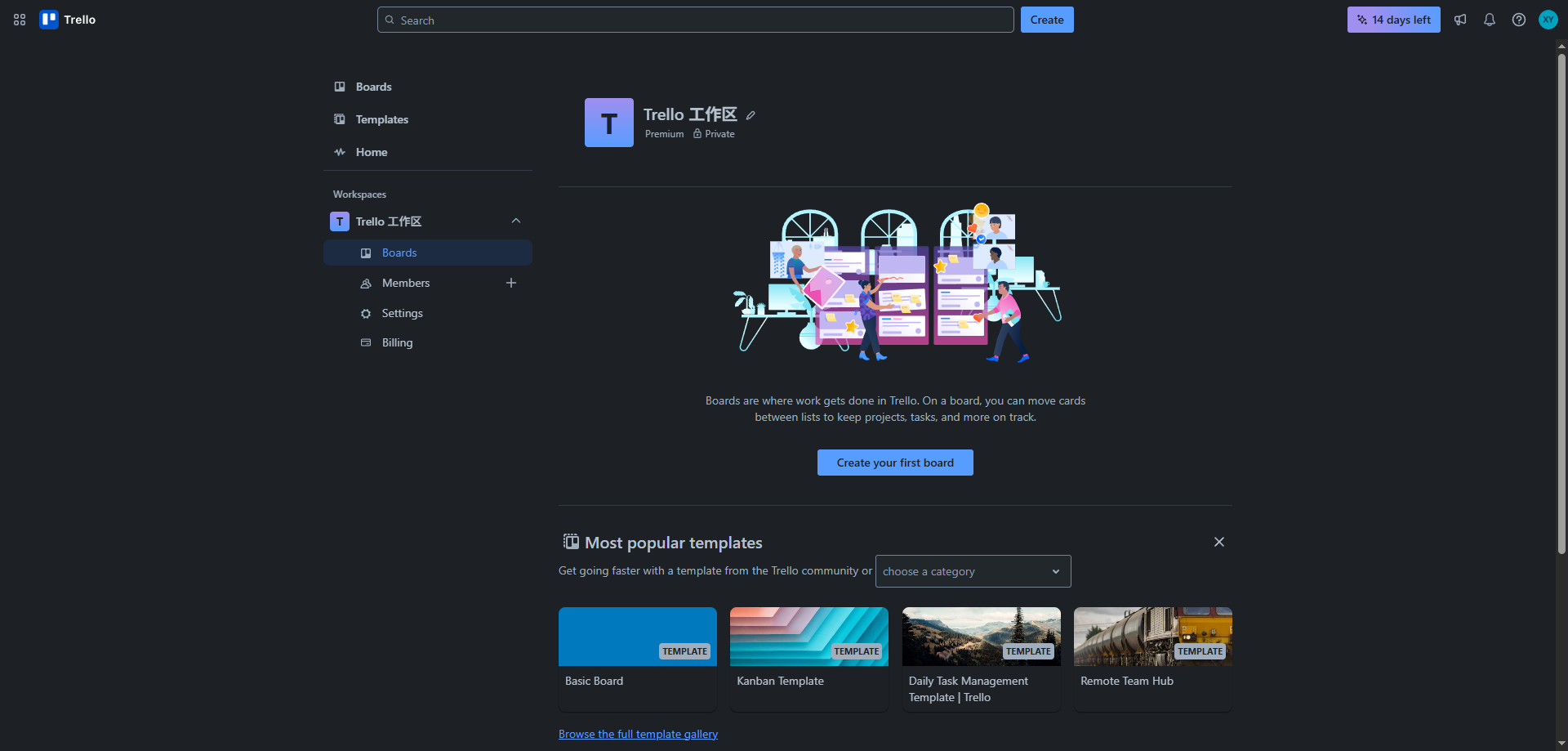The width and height of the screenshot is (1568, 751).
Task: Open Boards in top sidebar navigation
Action: click(x=428, y=87)
